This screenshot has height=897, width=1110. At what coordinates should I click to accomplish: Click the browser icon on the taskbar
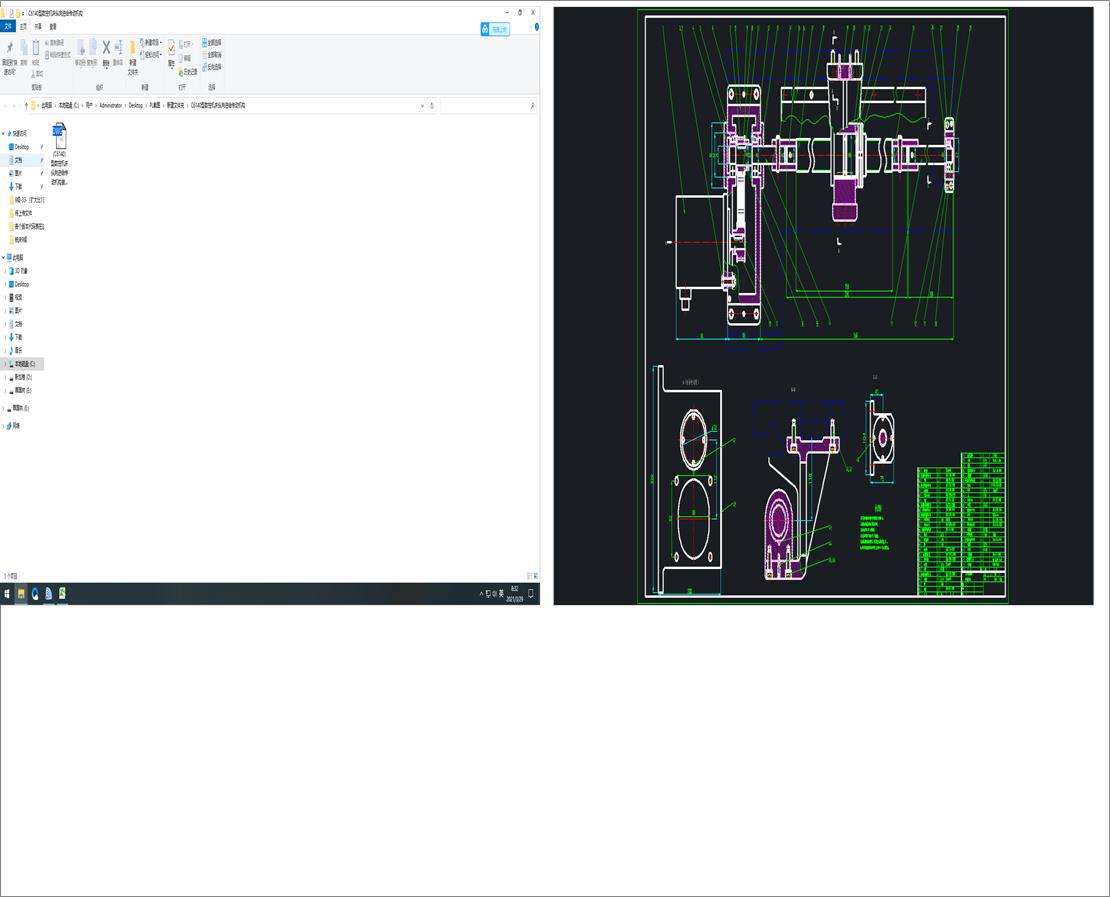(35, 593)
